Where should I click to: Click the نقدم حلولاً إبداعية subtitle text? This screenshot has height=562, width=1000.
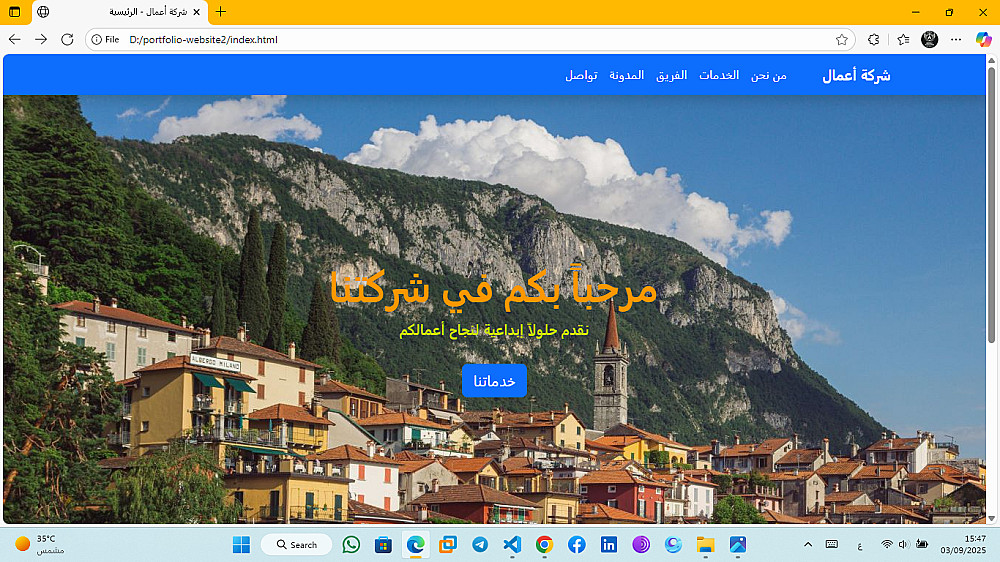coord(494,330)
